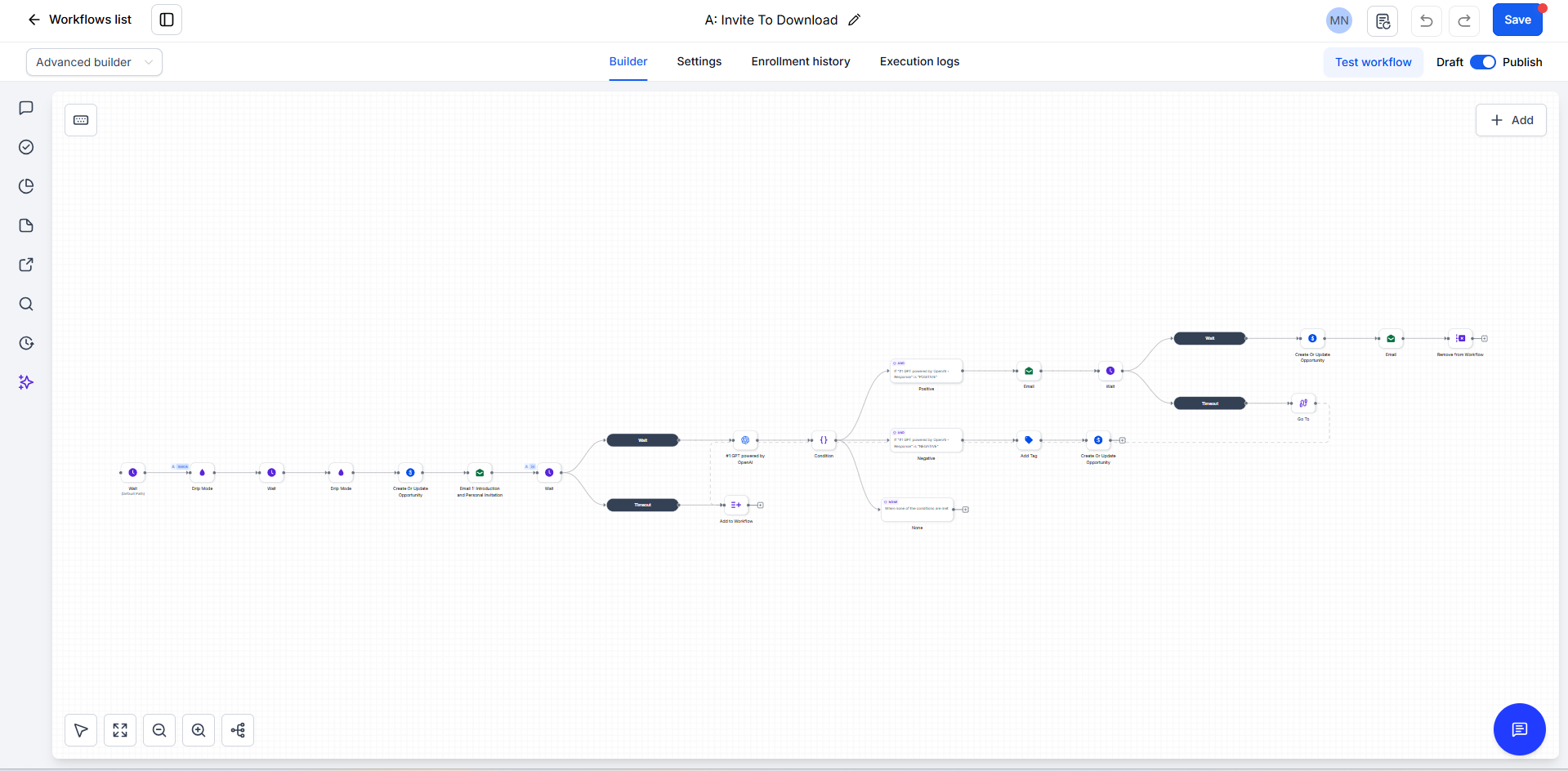Open Enrollment history tab
Viewport: 1568px width, 771px height.
801,61
